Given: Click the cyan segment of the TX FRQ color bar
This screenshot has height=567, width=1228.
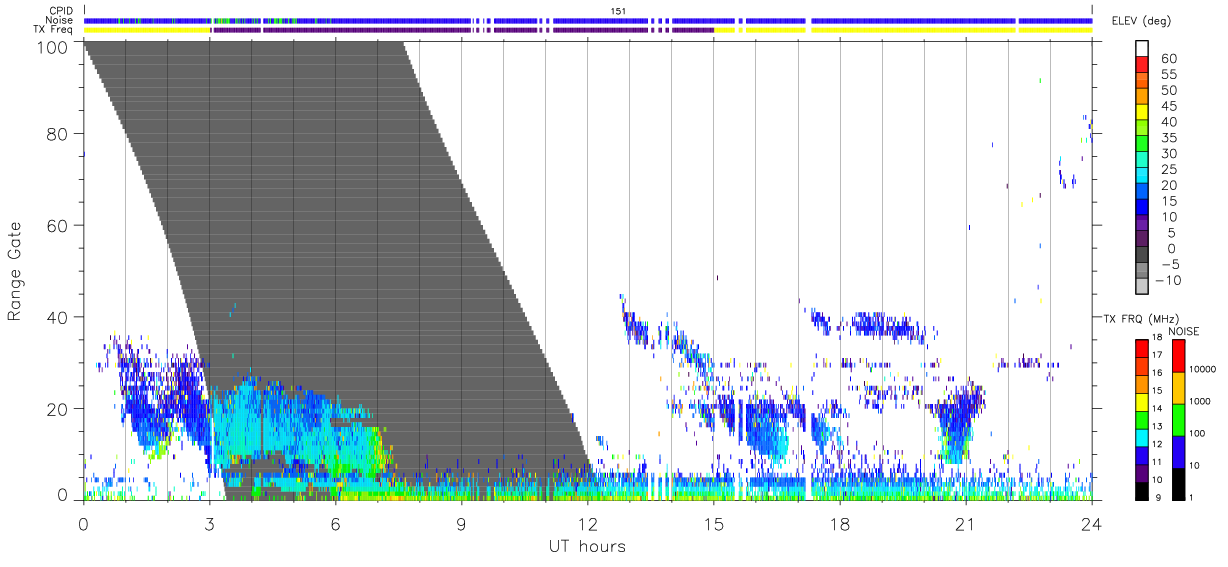Looking at the screenshot, I should pyautogui.click(x=1143, y=438).
